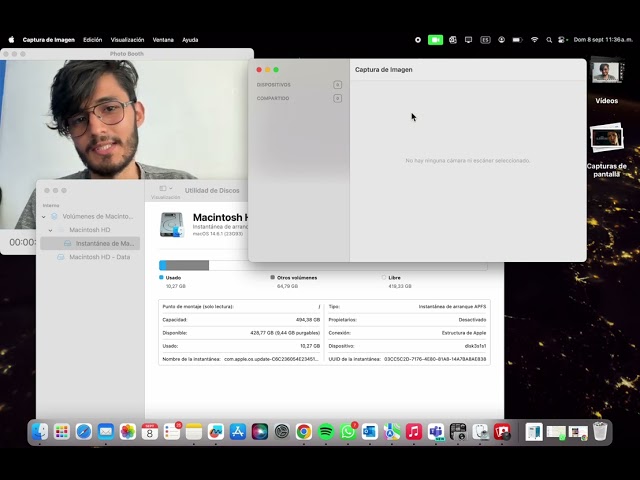Open Wi-Fi status menu
The image size is (640, 480).
point(534,40)
